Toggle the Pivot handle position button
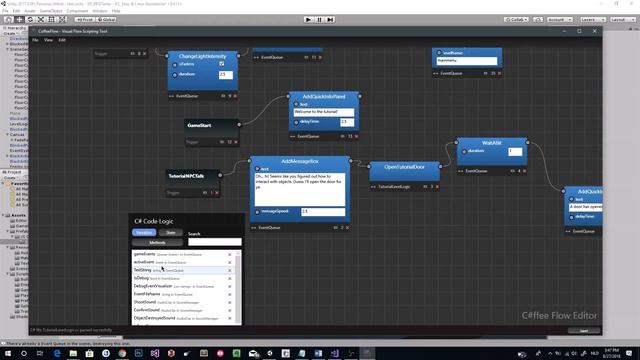The height and width of the screenshot is (360, 640). 84,20
